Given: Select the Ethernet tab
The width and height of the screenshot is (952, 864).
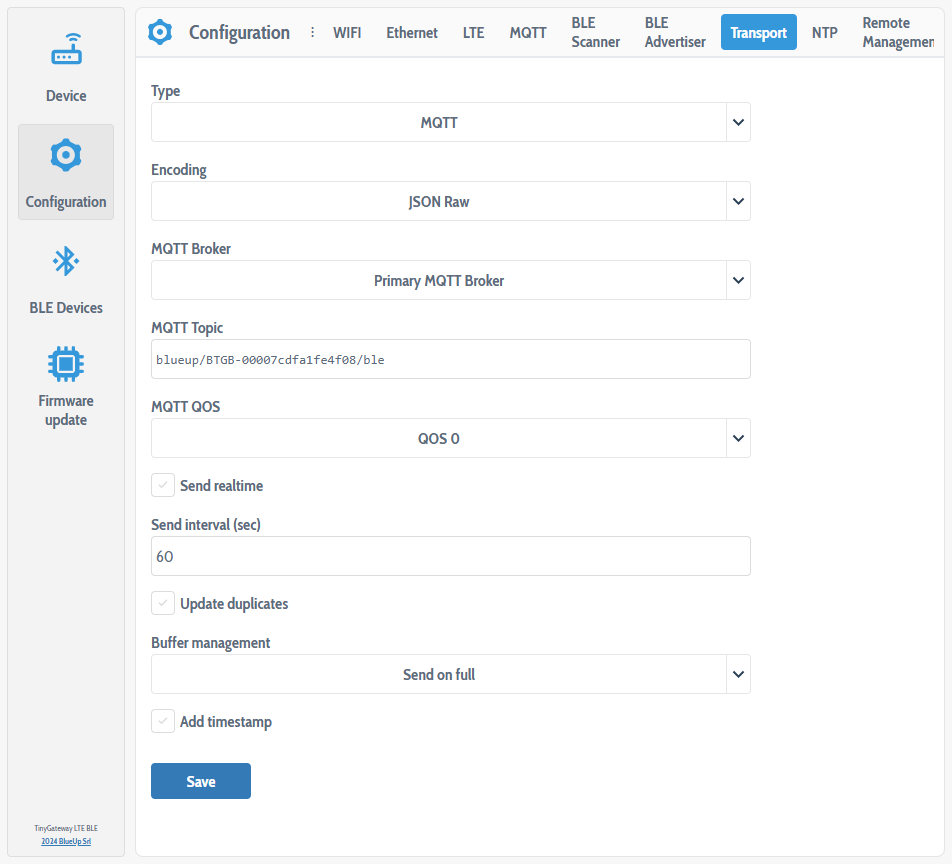Looking at the screenshot, I should tap(411, 32).
